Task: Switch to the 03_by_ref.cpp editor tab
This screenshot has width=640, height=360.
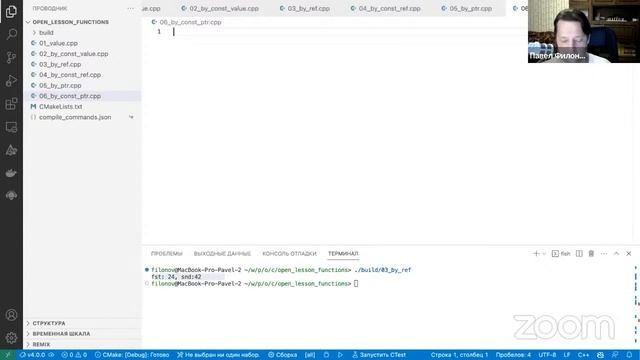Action: point(304,9)
